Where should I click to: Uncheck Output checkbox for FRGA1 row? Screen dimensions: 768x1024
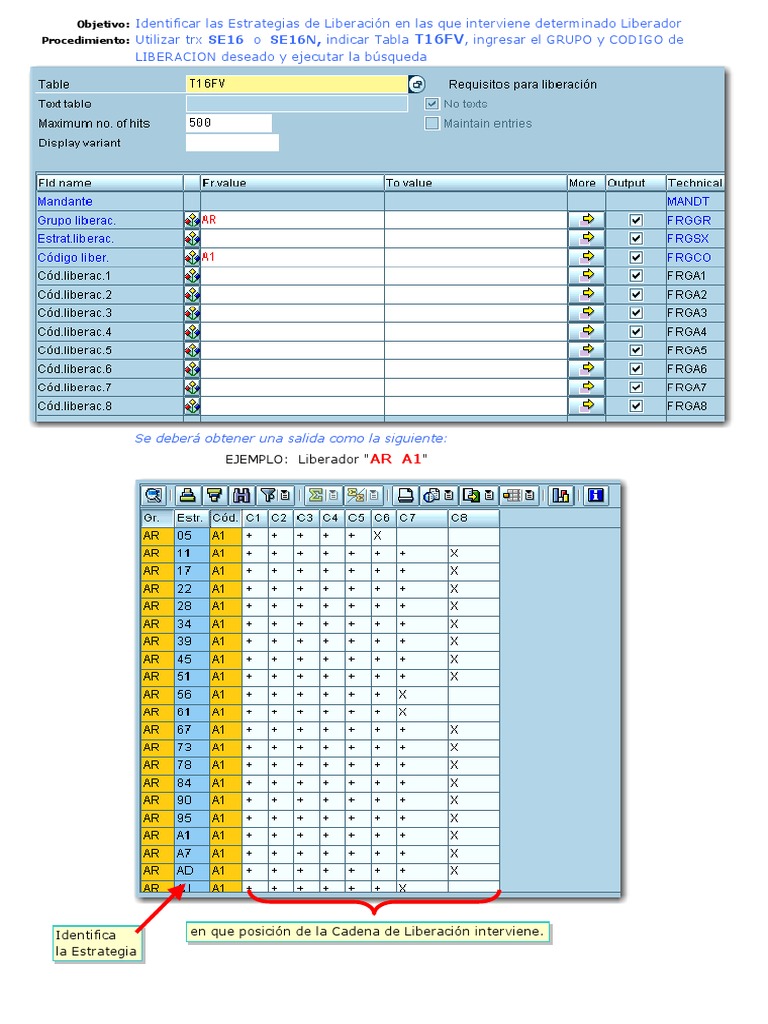coord(635,276)
